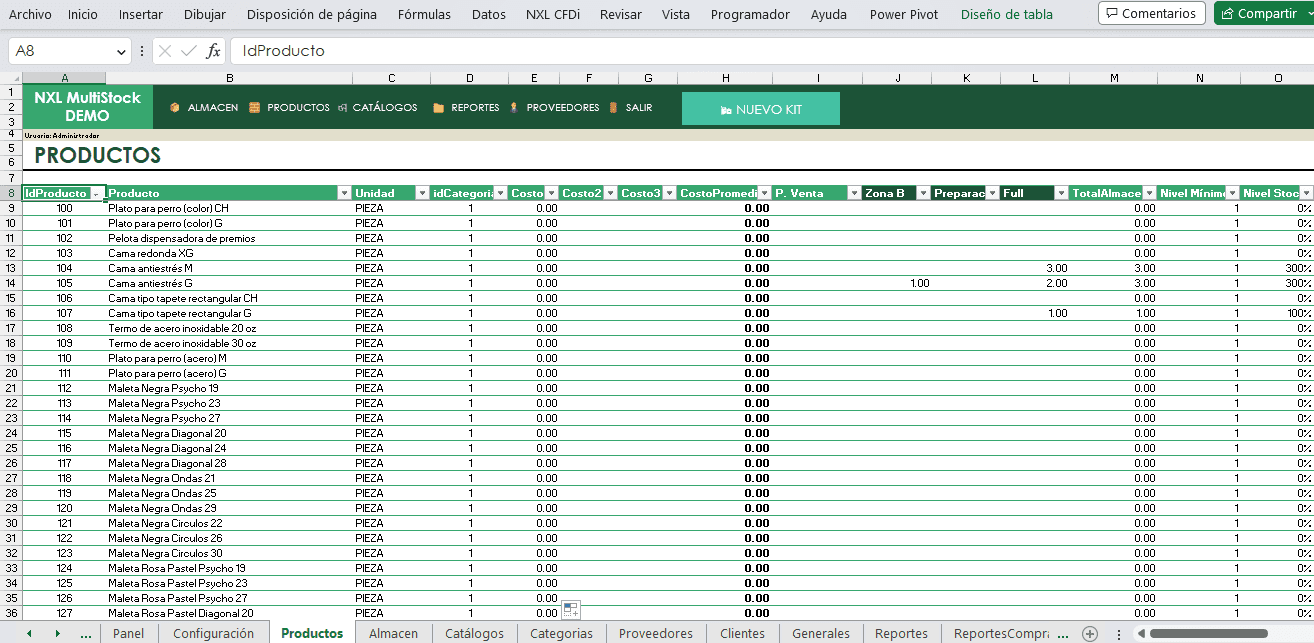
Task: Switch to the Generales sheet tab
Action: pyautogui.click(x=821, y=634)
